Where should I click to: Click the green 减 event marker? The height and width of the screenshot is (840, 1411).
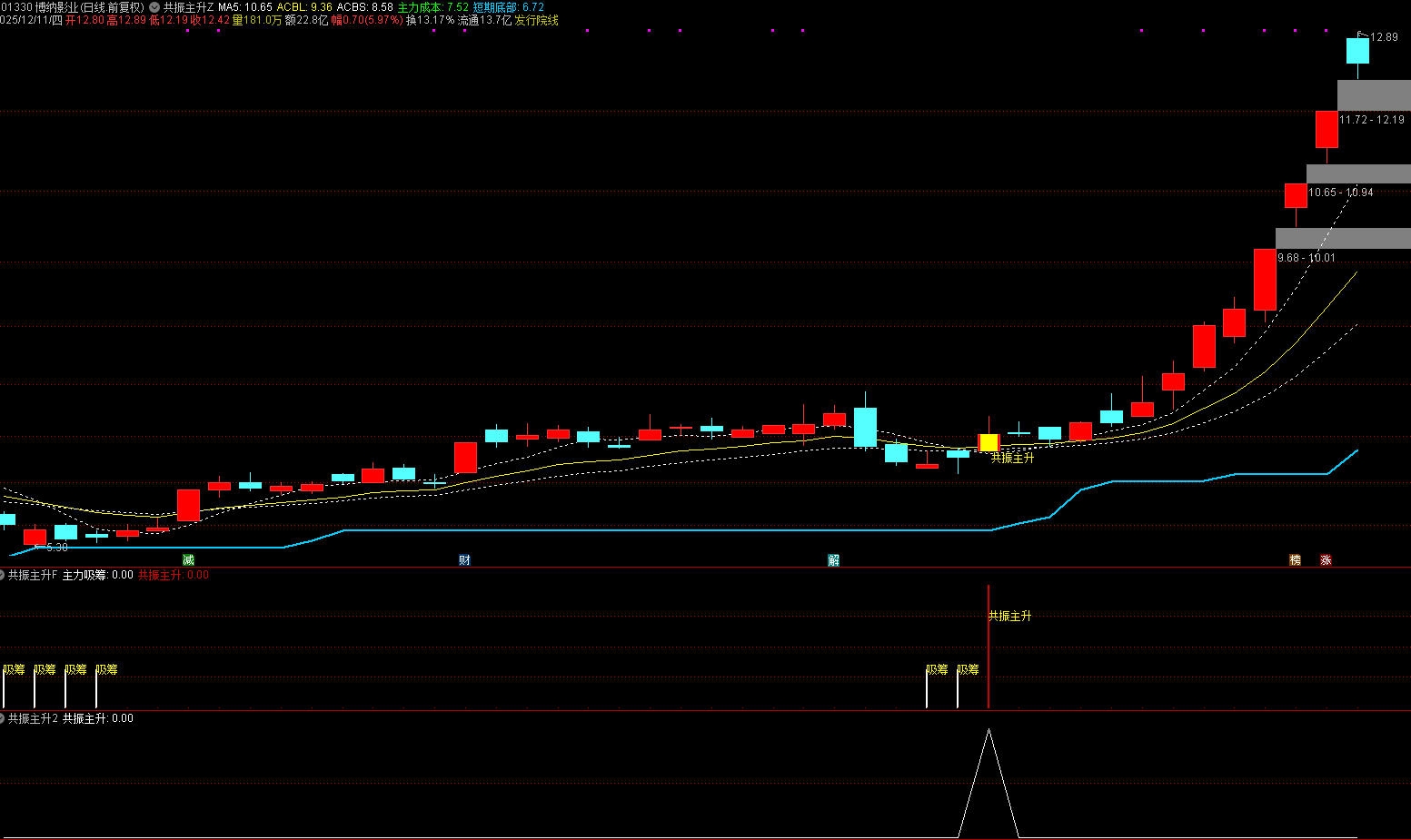(188, 559)
